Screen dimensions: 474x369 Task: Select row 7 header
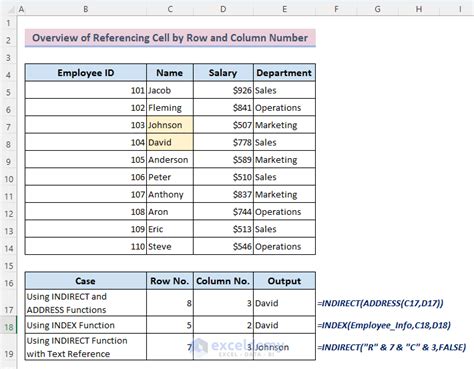(8, 127)
